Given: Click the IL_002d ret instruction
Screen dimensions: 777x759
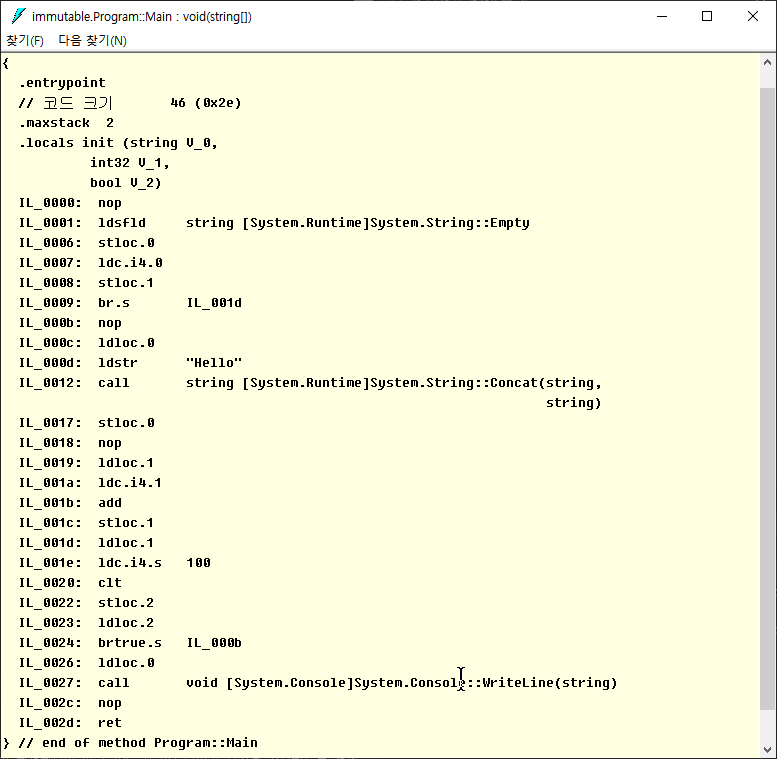Looking at the screenshot, I should click(109, 723).
